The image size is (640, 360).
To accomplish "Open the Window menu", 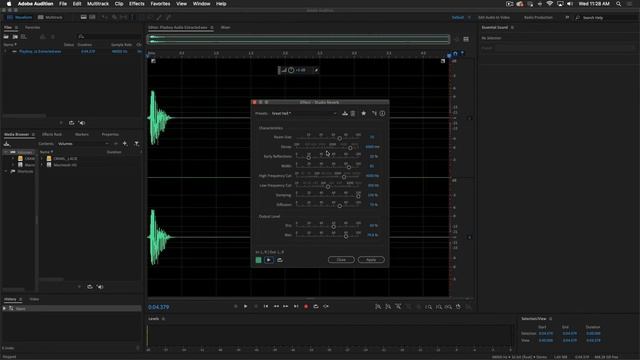I will pyautogui.click(x=201, y=4).
